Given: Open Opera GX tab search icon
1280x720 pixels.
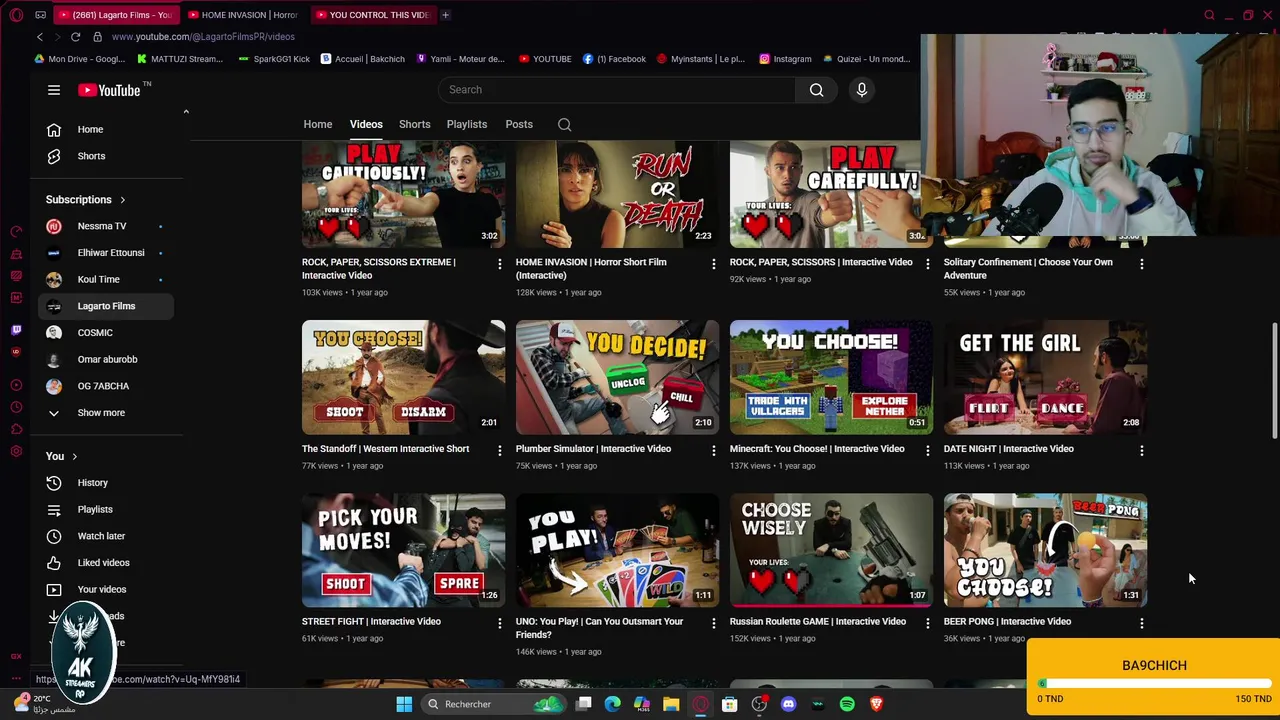Looking at the screenshot, I should click(1209, 15).
